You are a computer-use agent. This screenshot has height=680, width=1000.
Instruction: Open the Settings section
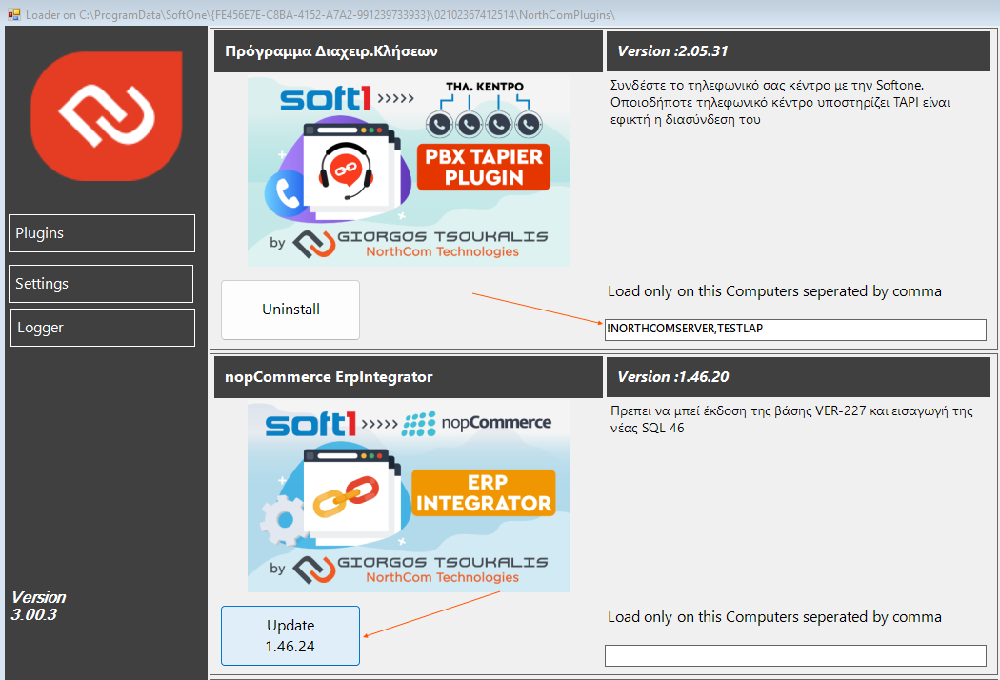tap(101, 284)
